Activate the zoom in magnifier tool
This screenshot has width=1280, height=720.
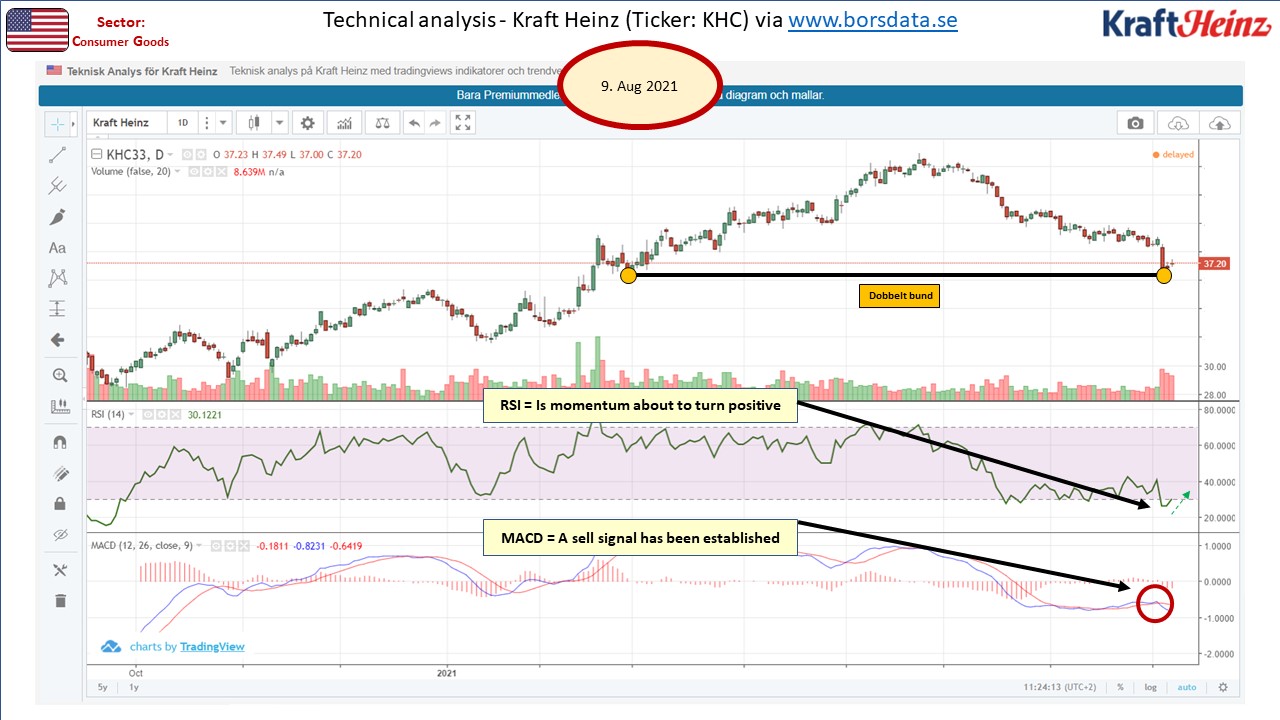pos(58,376)
